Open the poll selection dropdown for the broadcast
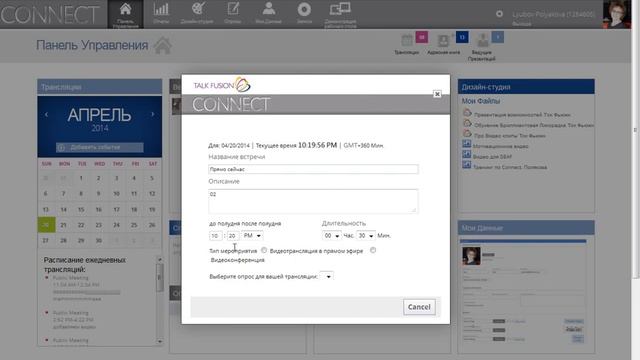This screenshot has height=360, width=640. coord(327,276)
